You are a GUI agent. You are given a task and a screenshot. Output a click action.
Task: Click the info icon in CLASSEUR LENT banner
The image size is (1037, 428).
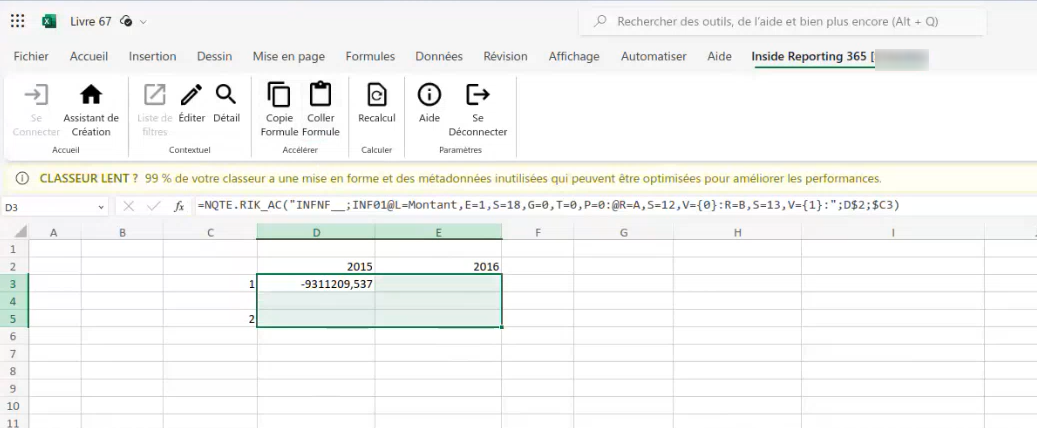pyautogui.click(x=22, y=179)
